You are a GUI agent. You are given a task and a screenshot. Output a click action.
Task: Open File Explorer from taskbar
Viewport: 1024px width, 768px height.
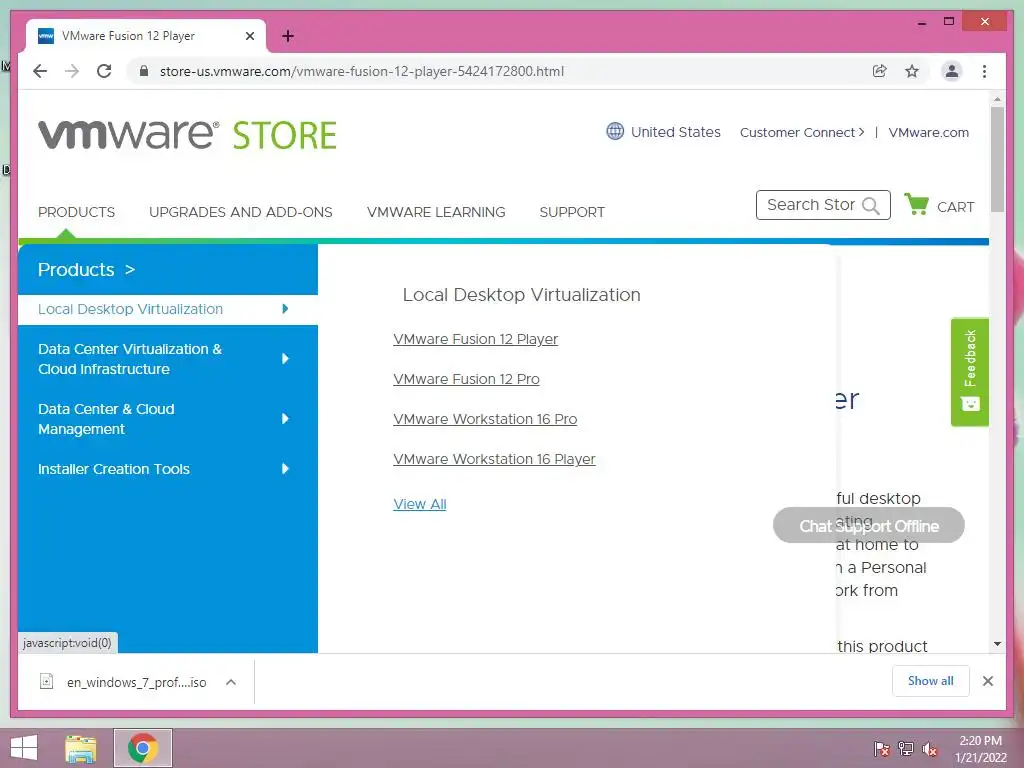(81, 748)
